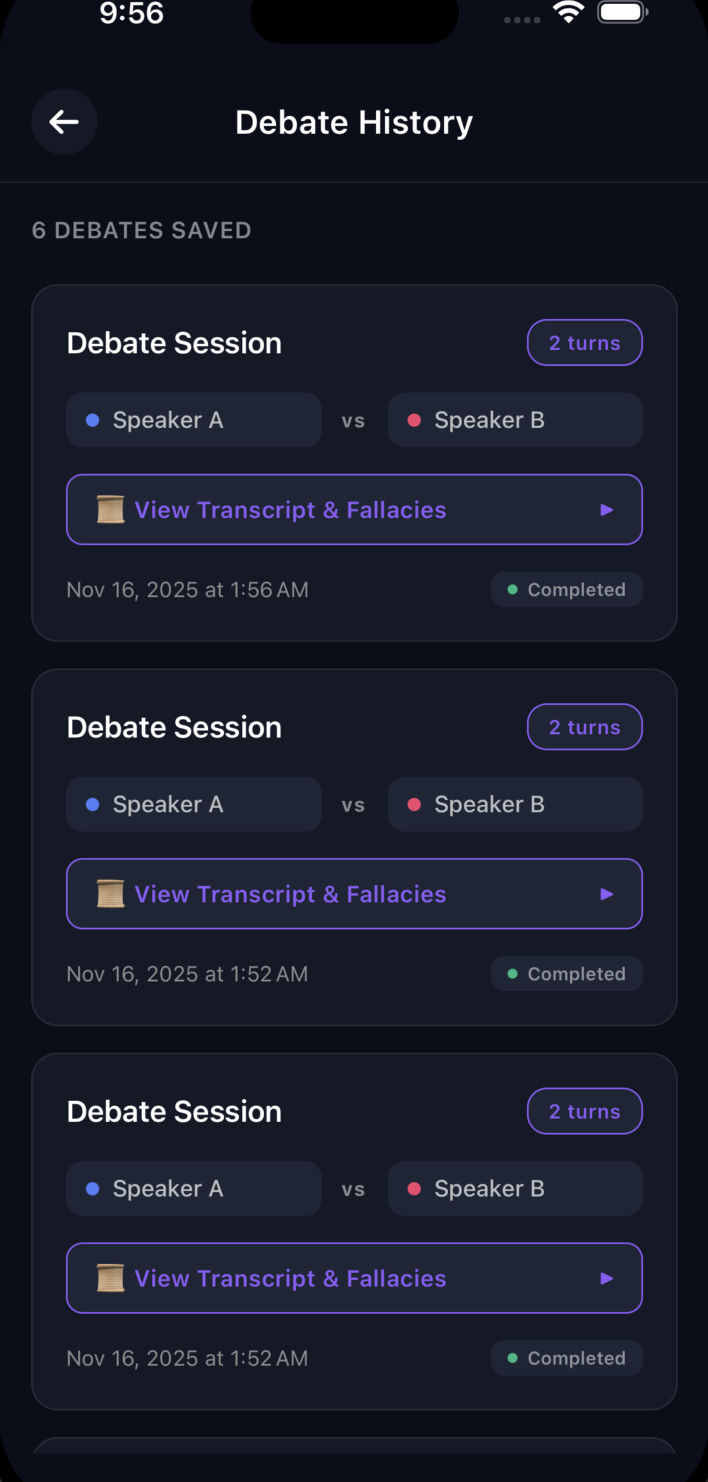Click the scroll icon in the 1:56 AM debate card
Viewport: 708px width, 1482px height.
(x=110, y=510)
